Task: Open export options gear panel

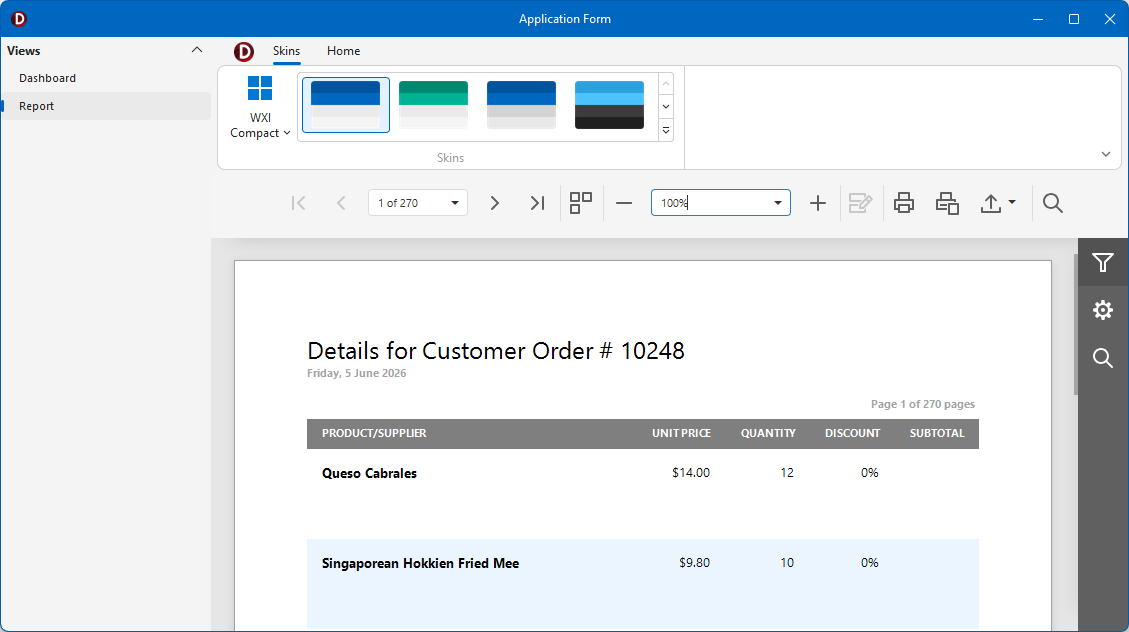Action: pos(1103,310)
